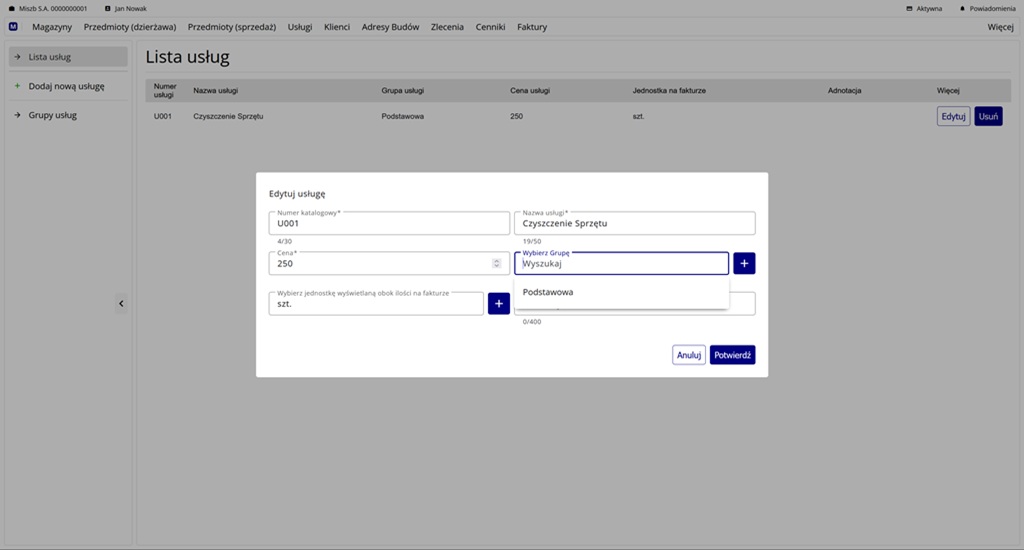Screen dimensions: 1024x550
Task: Open the Faktury menu
Action: tap(532, 27)
